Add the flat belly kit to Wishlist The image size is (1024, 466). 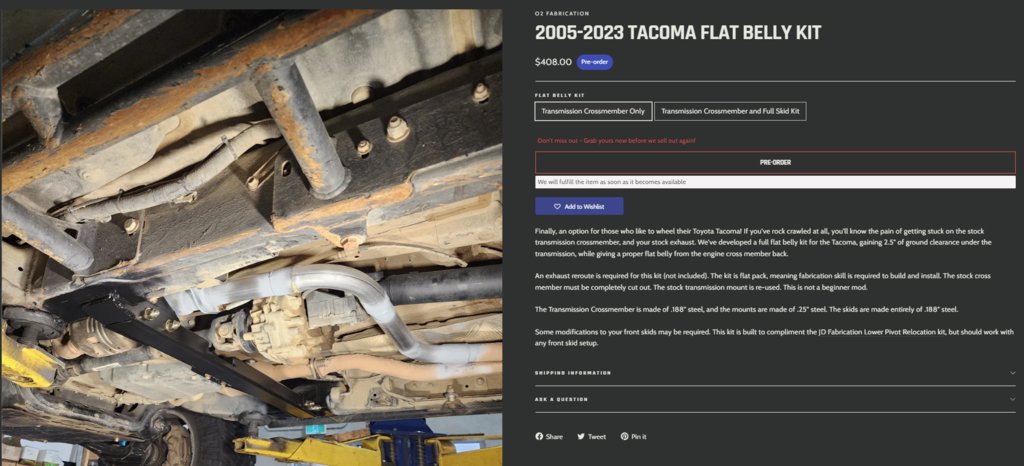pos(579,206)
